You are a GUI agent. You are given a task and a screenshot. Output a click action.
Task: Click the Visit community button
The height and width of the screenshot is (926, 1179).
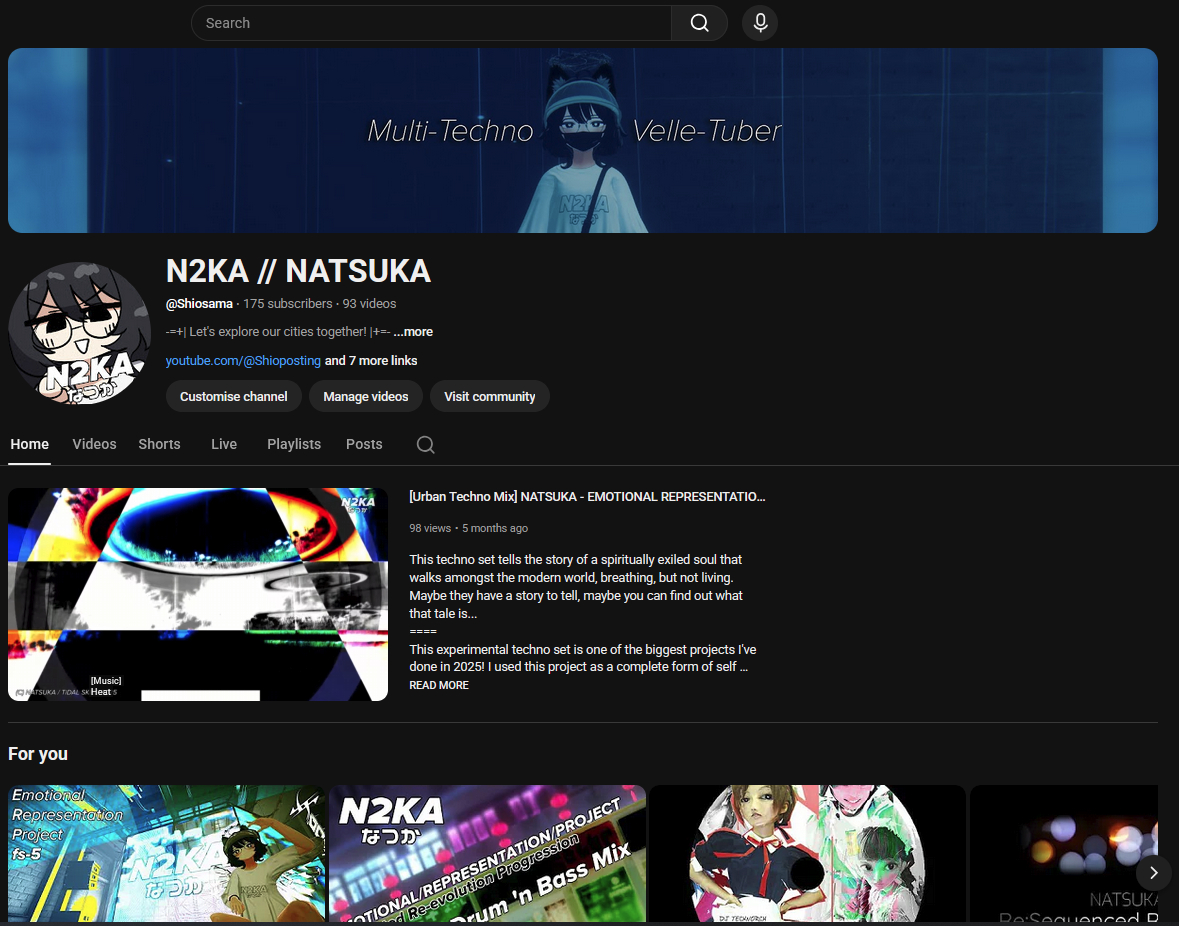490,397
